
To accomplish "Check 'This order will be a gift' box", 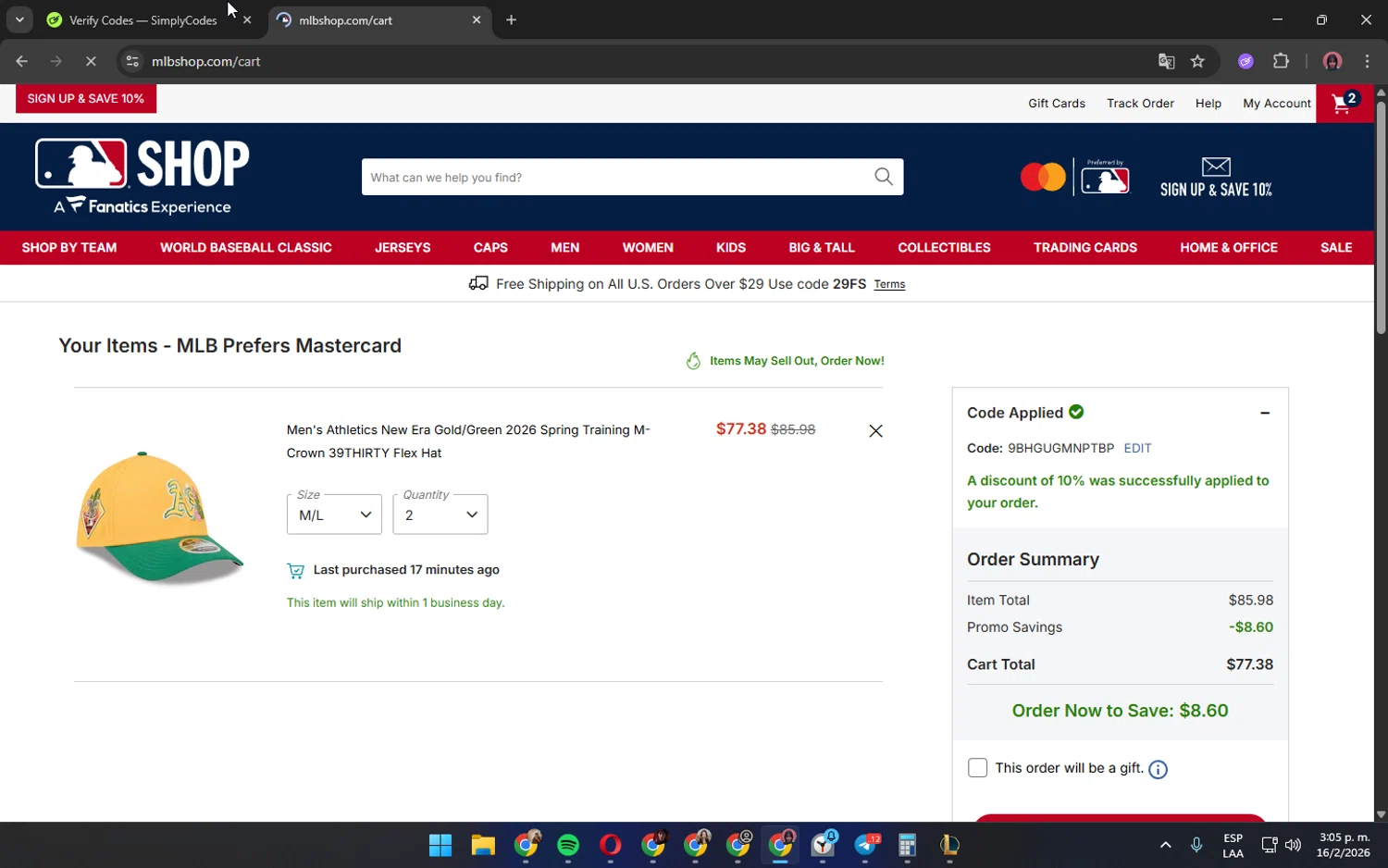I will point(977,768).
